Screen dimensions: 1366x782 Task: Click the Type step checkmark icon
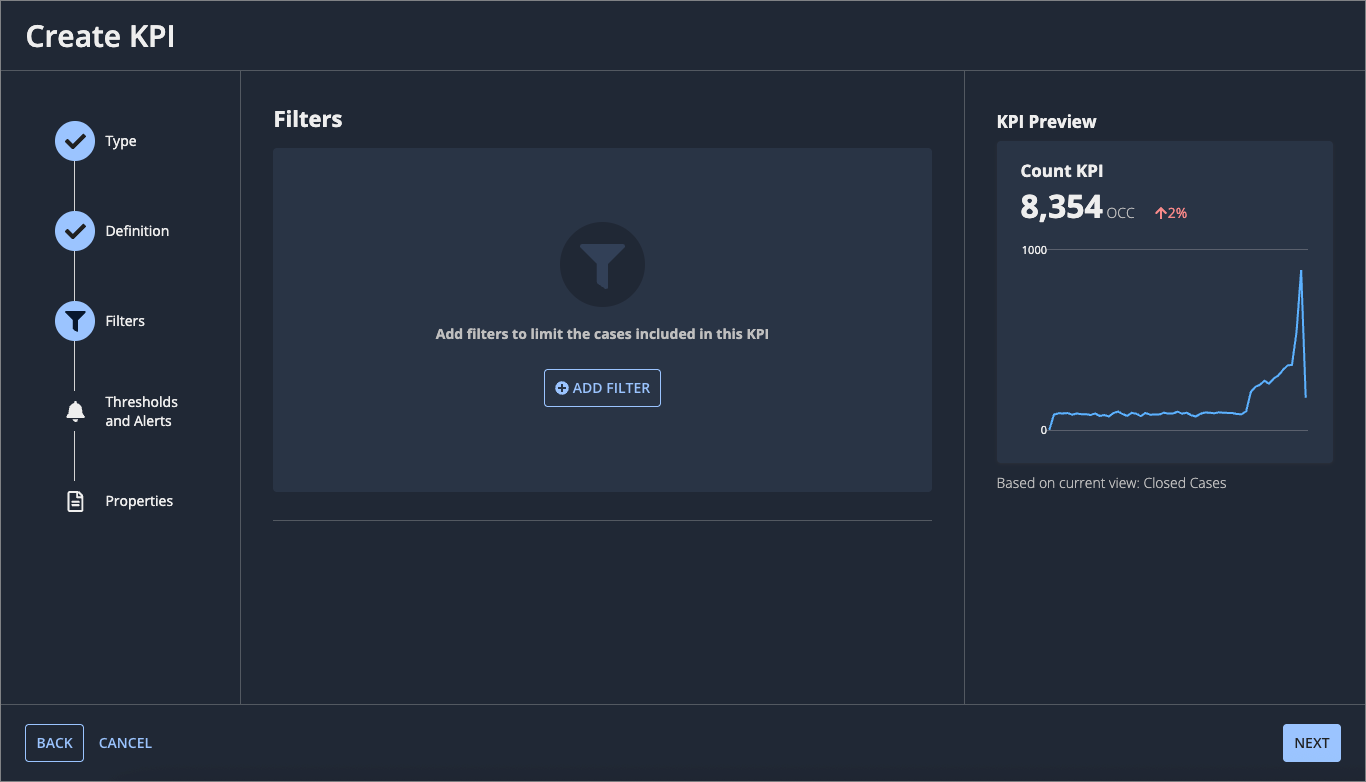(75, 141)
